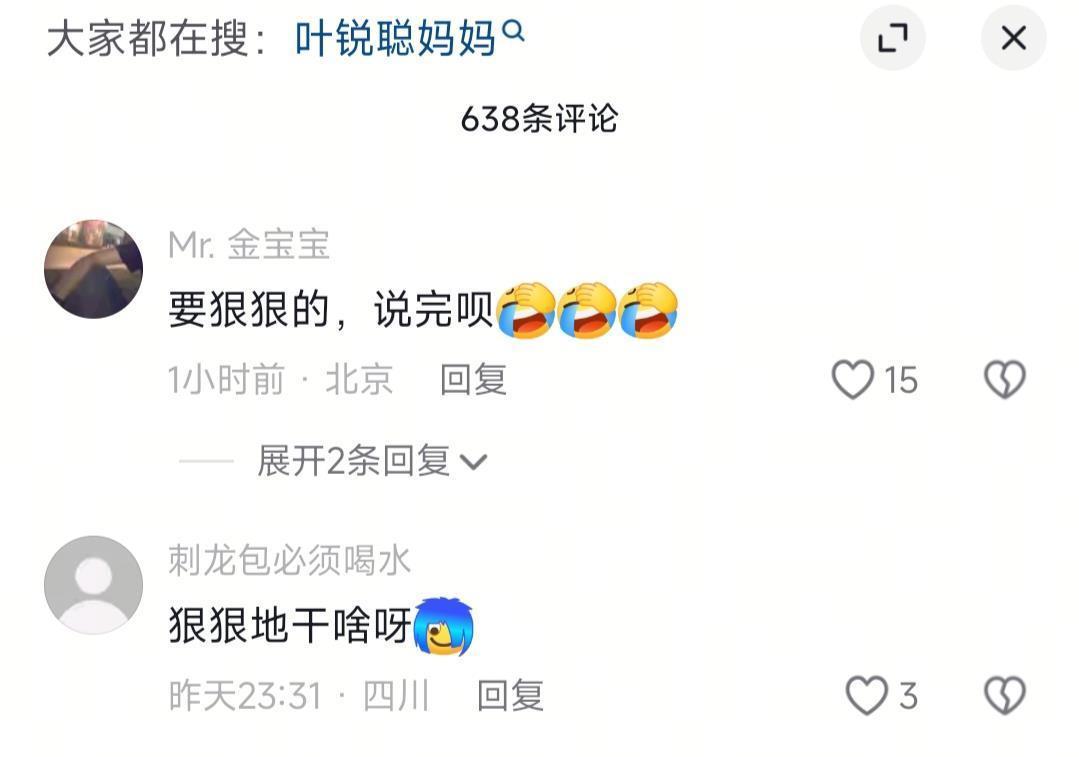Tap the search icon beside 叶锐聪妈妈
The image size is (1079, 757).
coord(513,30)
